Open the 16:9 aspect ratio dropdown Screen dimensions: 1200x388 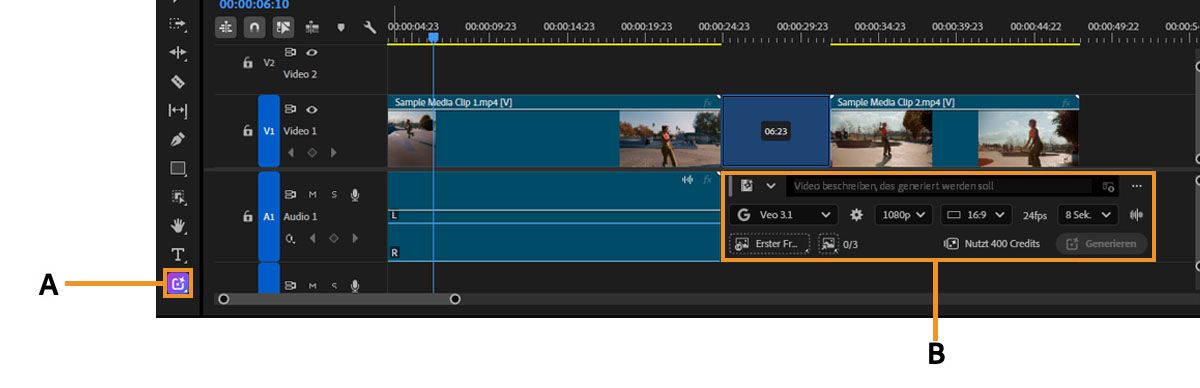[x=975, y=215]
